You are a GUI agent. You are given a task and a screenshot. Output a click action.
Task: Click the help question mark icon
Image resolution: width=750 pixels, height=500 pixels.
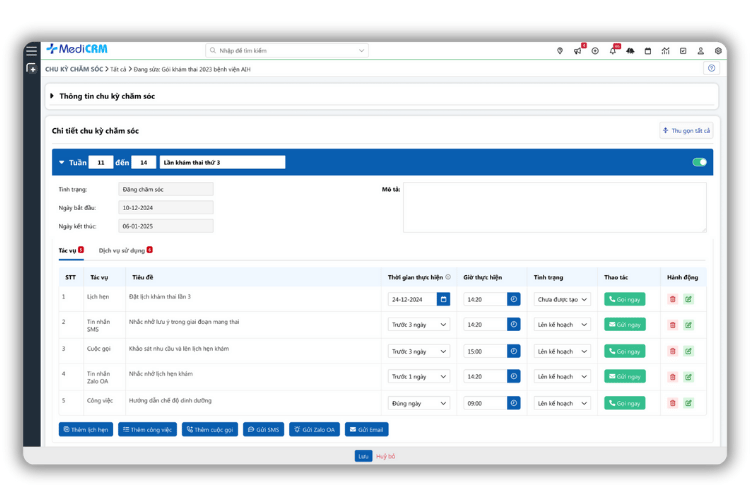pos(711,69)
